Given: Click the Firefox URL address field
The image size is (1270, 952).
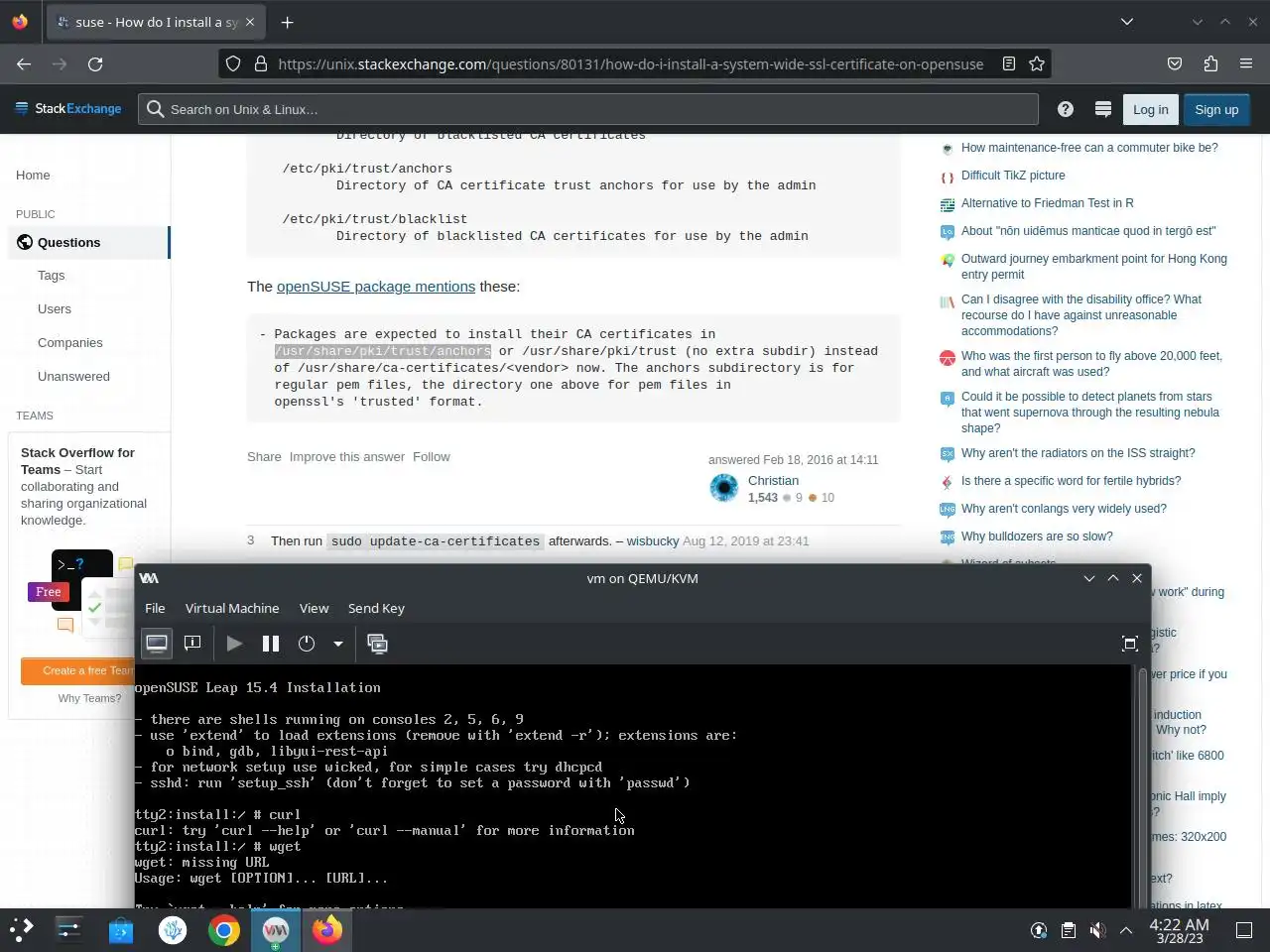Looking at the screenshot, I should tap(630, 63).
